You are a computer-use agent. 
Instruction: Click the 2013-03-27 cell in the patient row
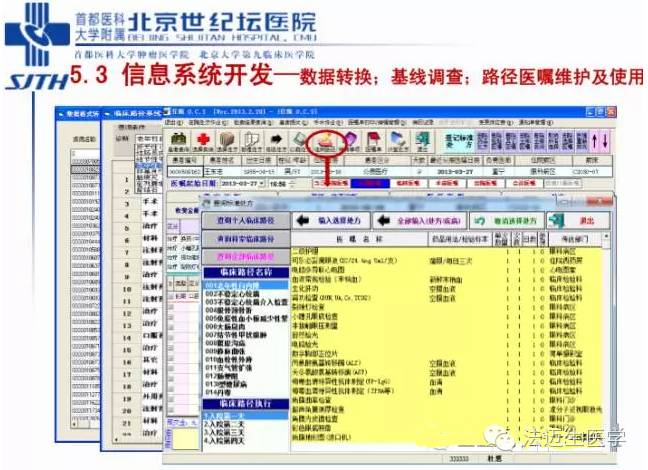coord(455,172)
